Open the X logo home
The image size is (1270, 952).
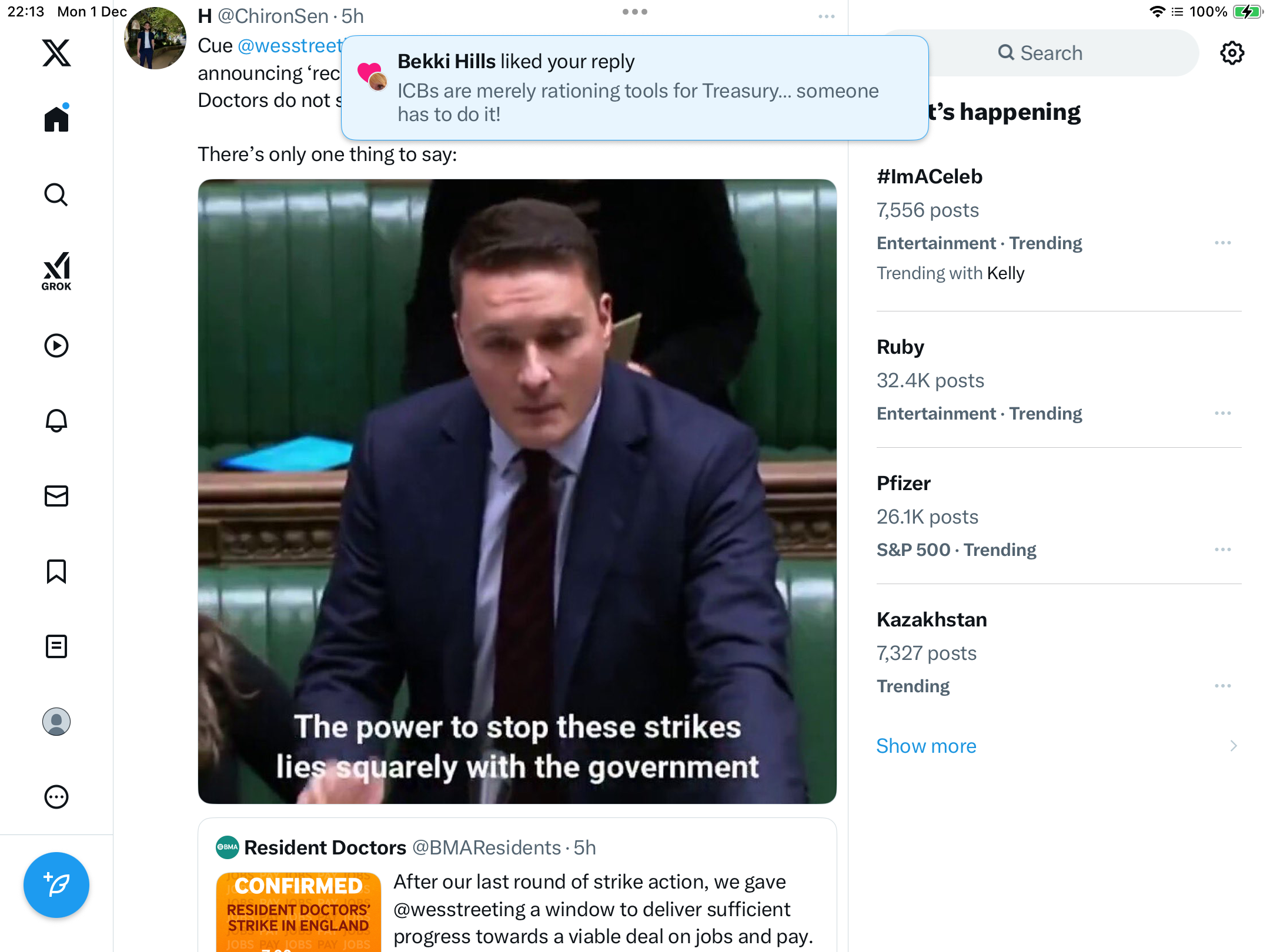[56, 53]
